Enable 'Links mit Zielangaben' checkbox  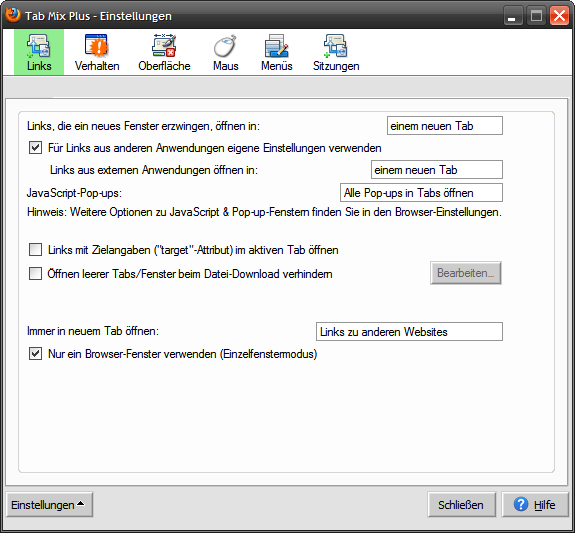tap(35, 250)
